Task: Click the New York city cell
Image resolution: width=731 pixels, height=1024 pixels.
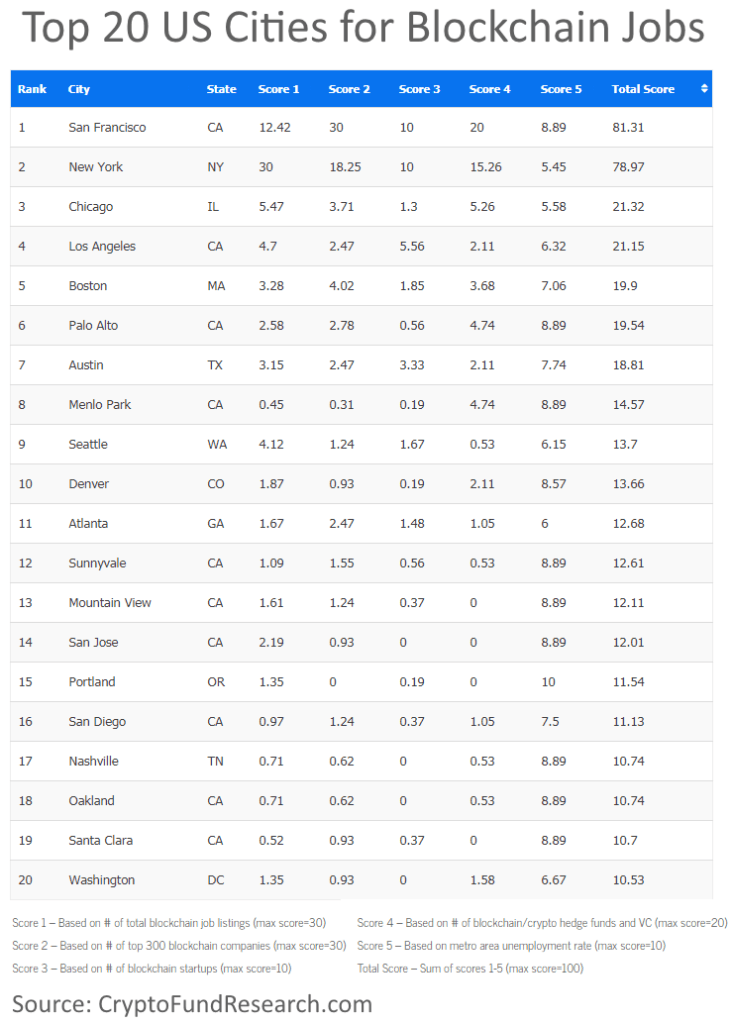Action: pos(96,167)
